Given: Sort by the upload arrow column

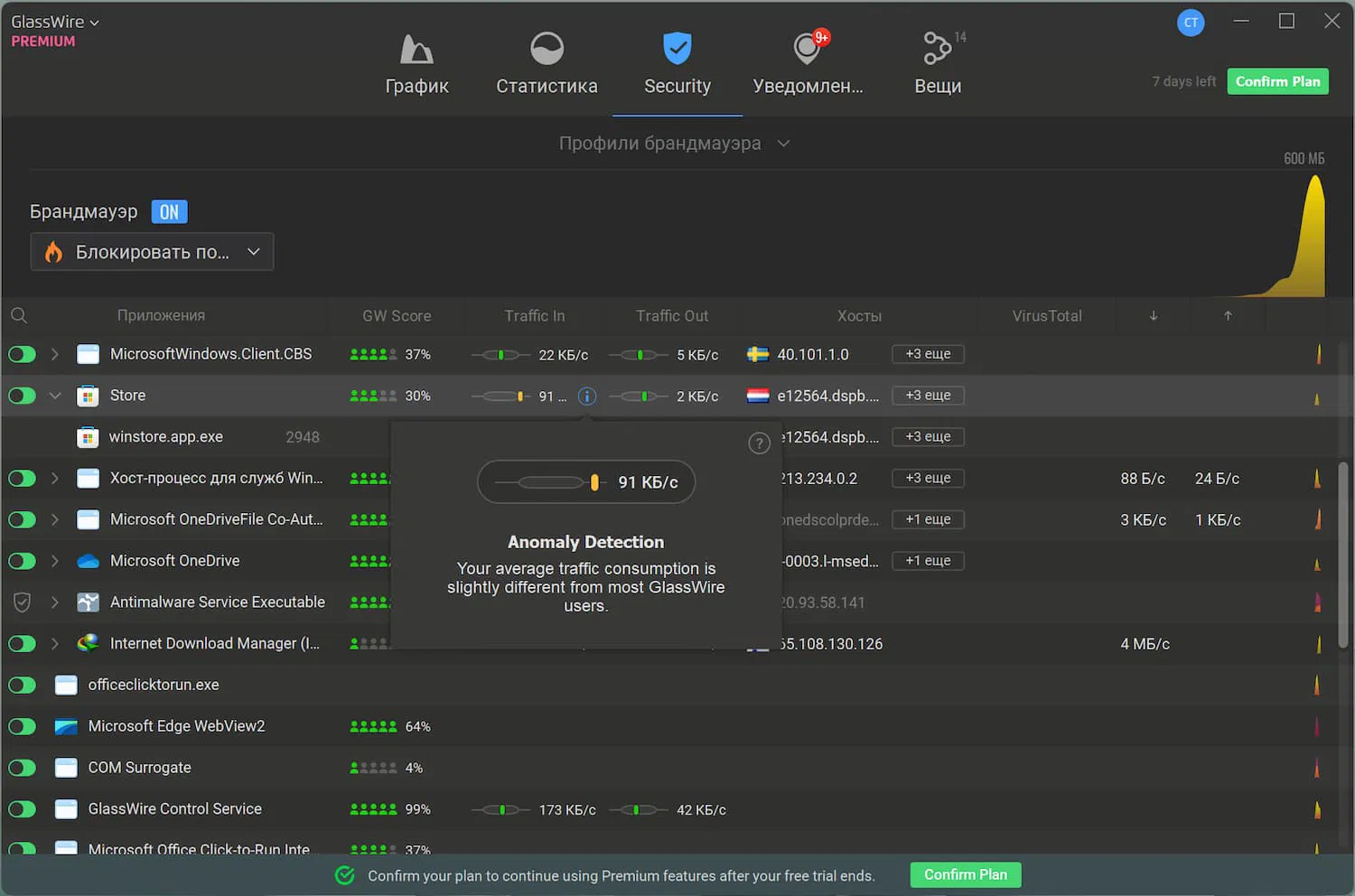Looking at the screenshot, I should [1228, 315].
